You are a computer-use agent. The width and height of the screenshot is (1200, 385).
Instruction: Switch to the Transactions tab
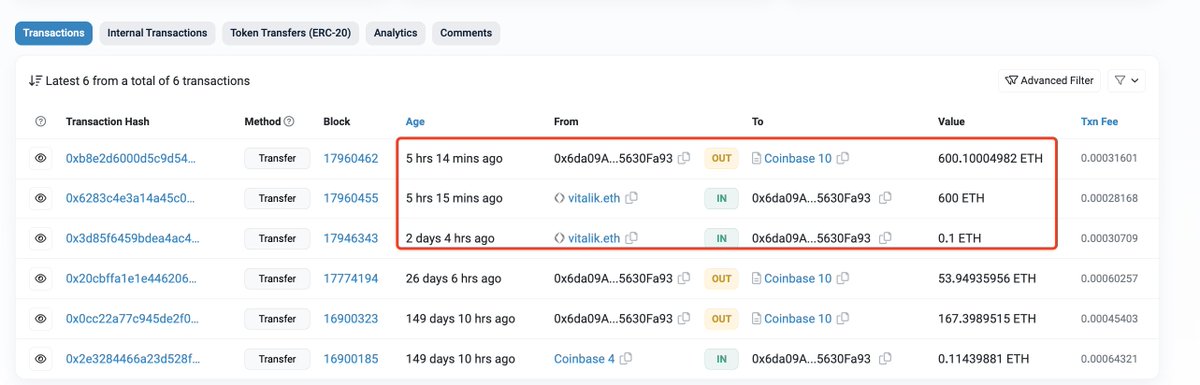point(53,33)
